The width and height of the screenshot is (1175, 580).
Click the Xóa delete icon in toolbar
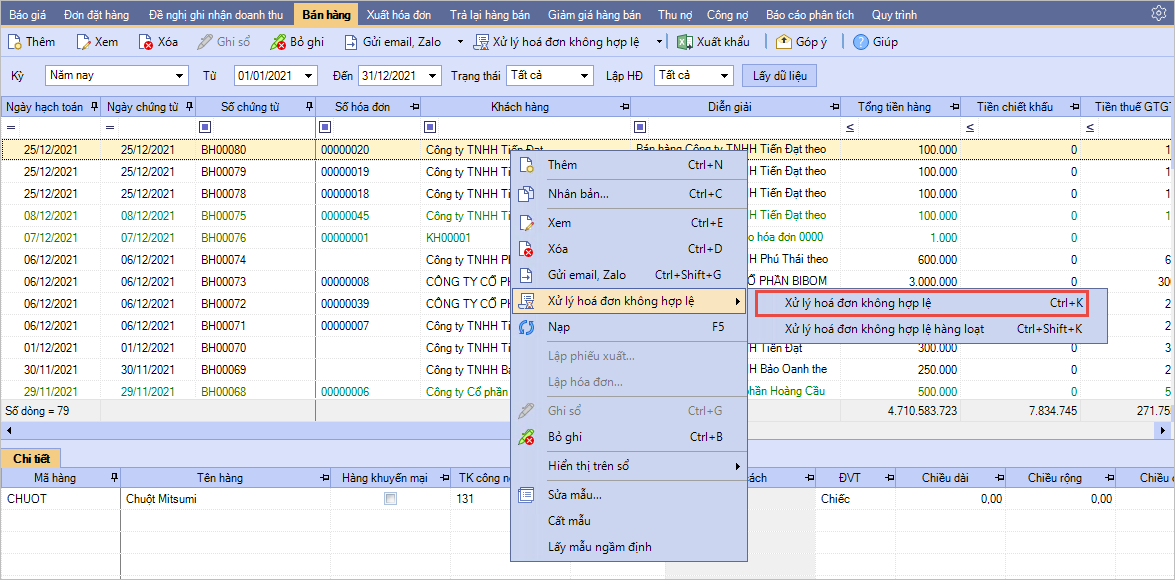[146, 42]
